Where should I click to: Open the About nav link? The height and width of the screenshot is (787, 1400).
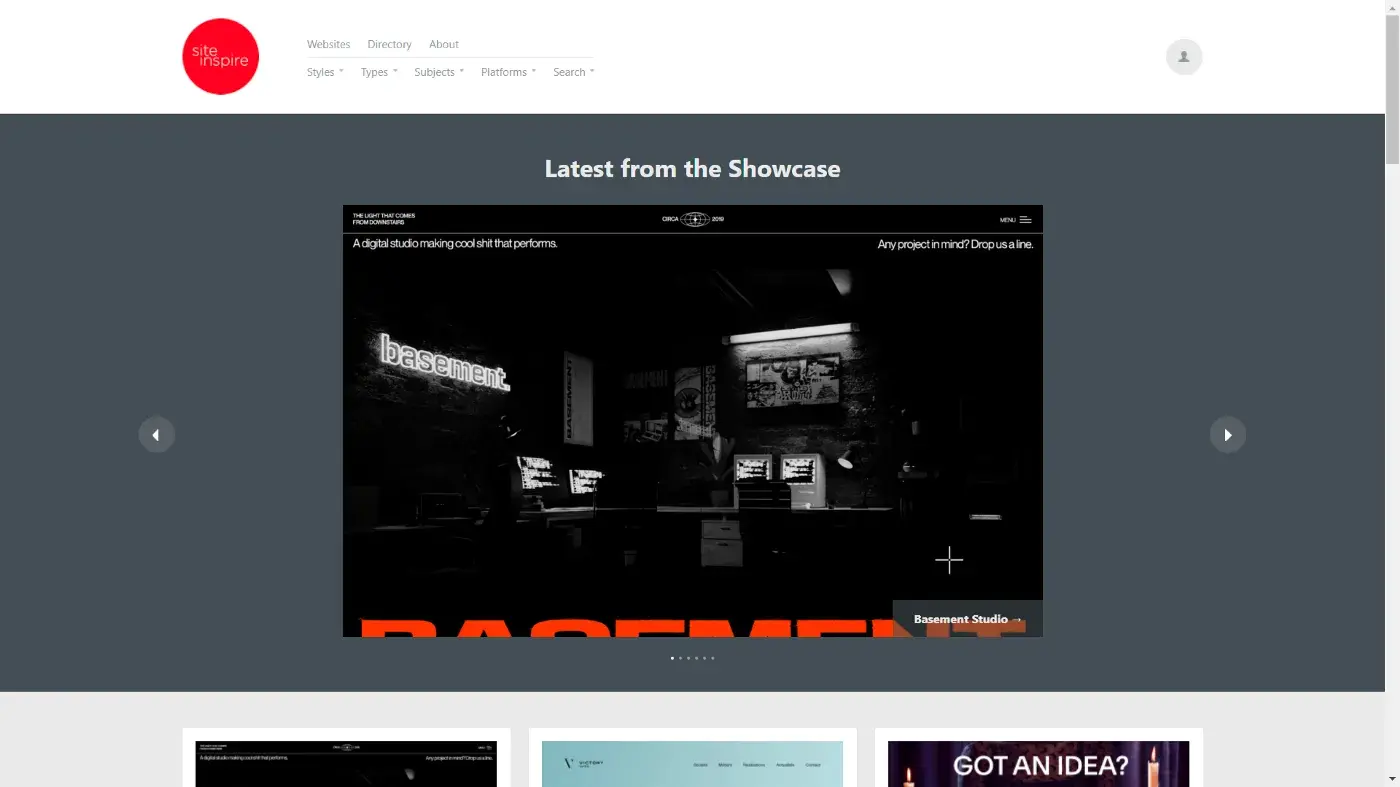click(x=444, y=44)
